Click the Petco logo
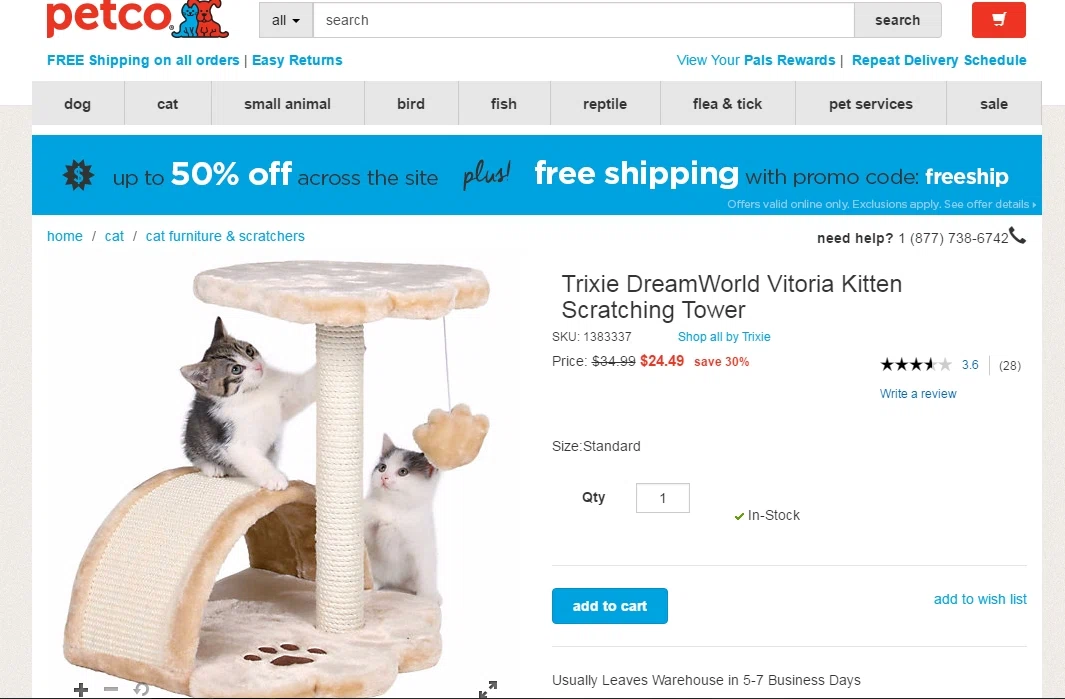The width and height of the screenshot is (1065, 699). point(138,19)
